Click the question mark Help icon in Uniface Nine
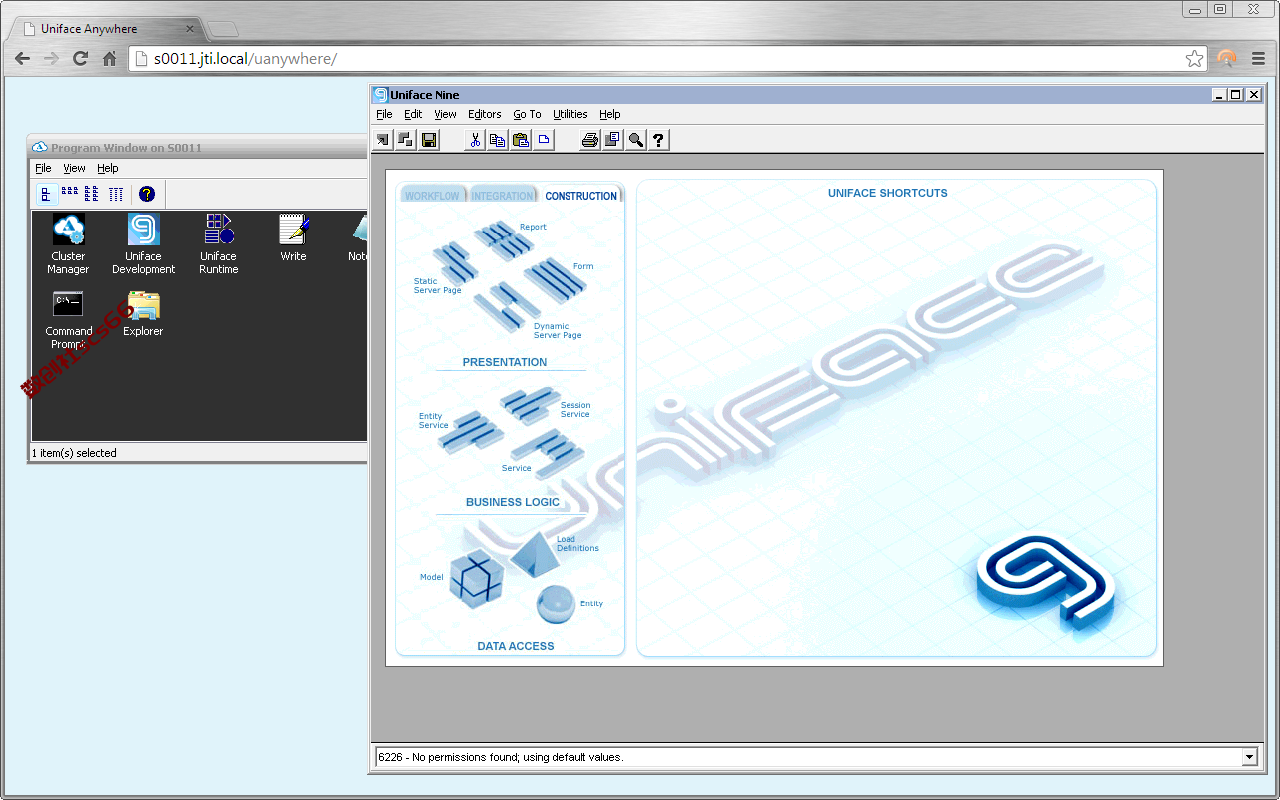The height and width of the screenshot is (800, 1280). [659, 140]
